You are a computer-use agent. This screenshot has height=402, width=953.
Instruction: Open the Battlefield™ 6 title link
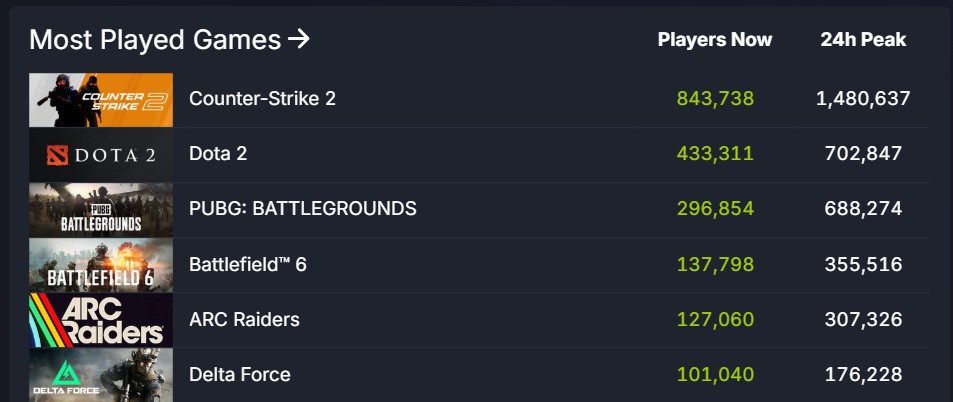248,264
